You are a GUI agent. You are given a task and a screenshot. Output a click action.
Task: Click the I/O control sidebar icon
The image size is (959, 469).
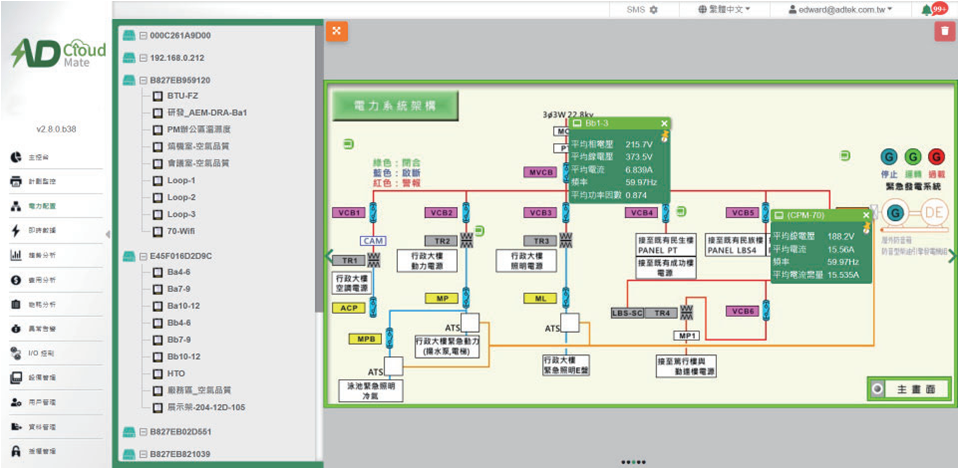point(16,354)
